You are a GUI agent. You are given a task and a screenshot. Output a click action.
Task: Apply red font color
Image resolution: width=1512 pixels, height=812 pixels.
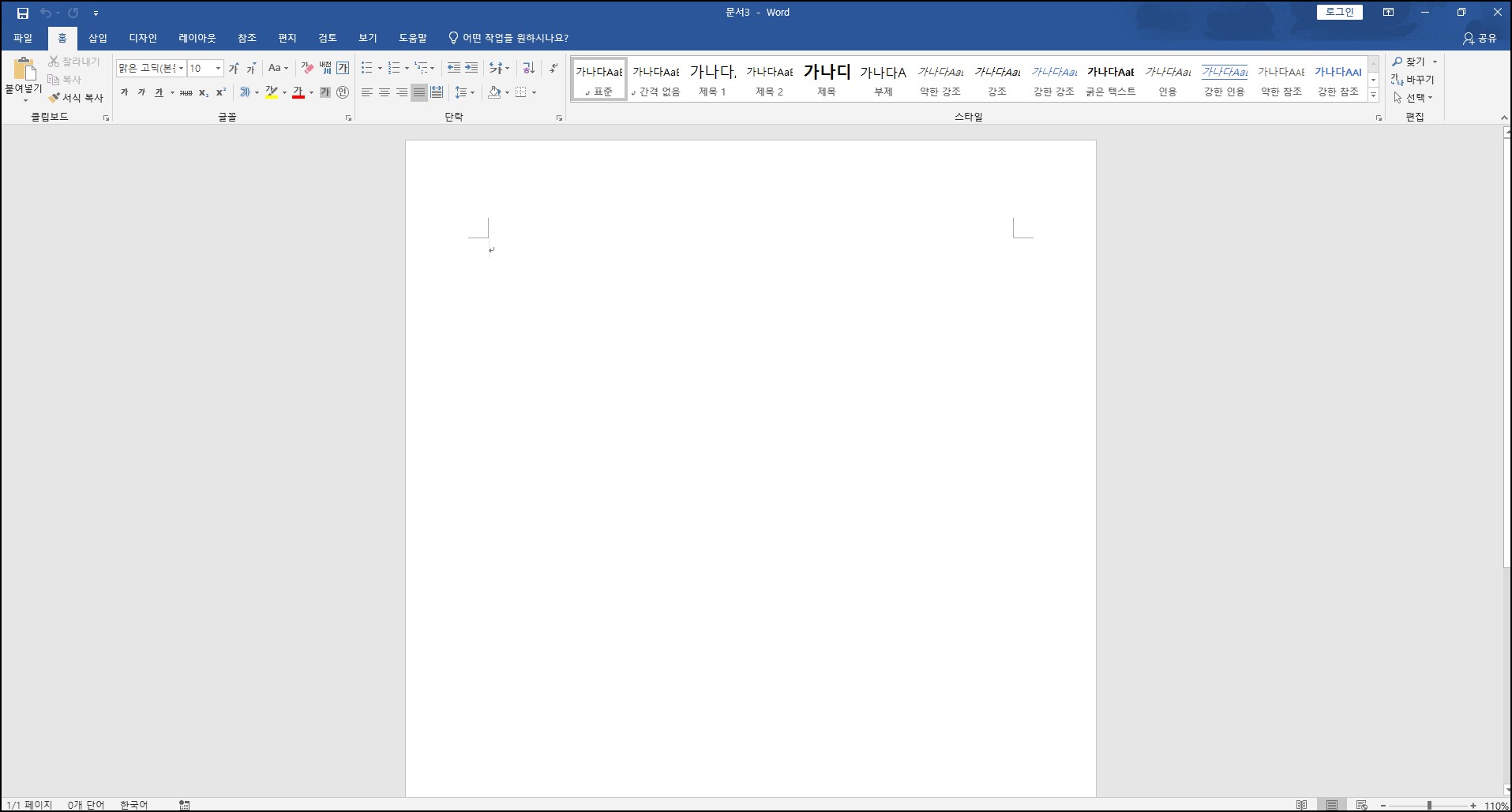(x=298, y=92)
